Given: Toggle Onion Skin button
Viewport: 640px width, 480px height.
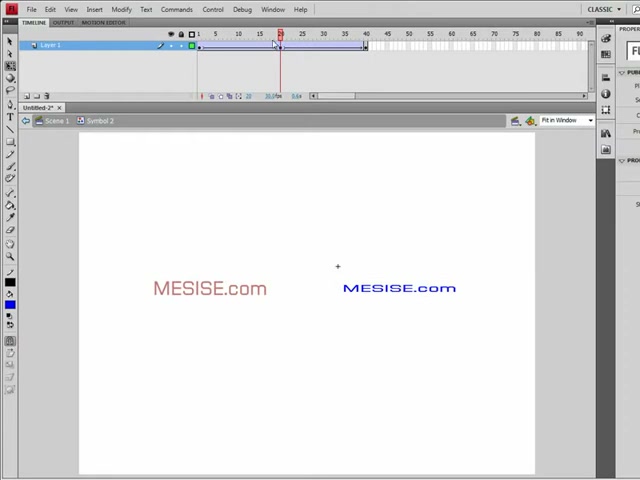Looking at the screenshot, I should point(211,96).
